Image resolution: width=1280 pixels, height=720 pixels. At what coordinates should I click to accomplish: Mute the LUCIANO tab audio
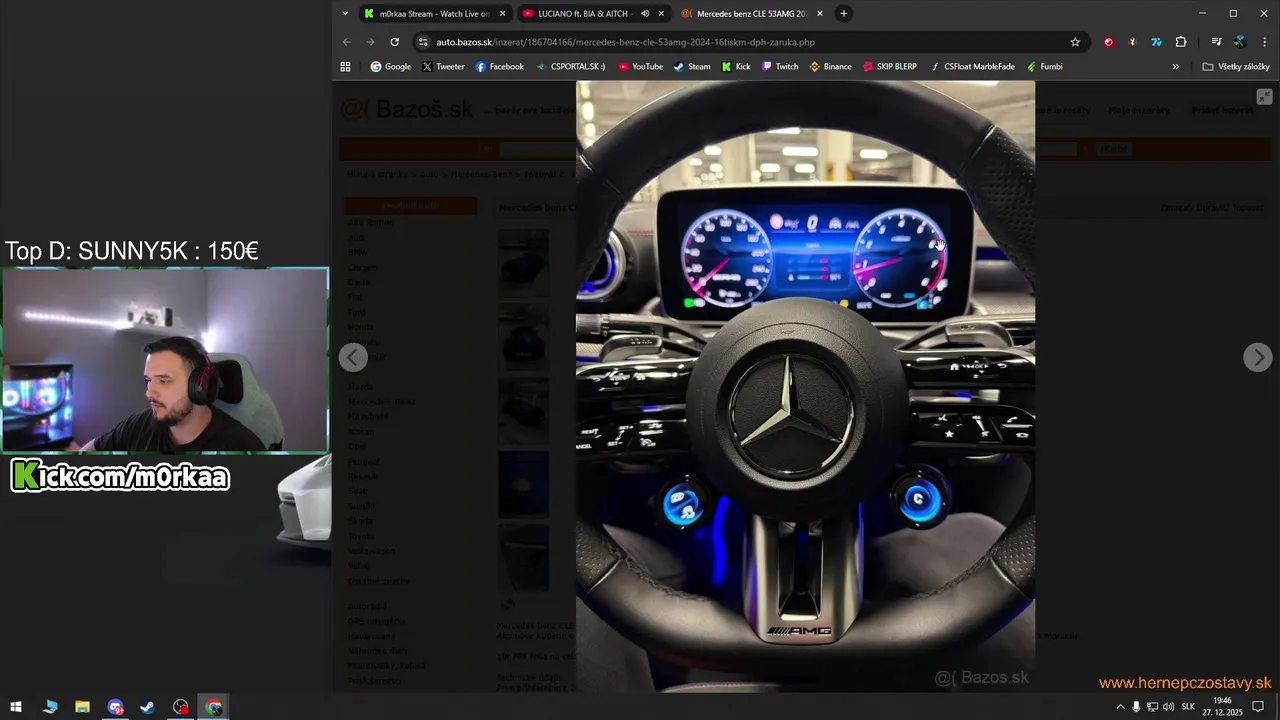[x=644, y=14]
